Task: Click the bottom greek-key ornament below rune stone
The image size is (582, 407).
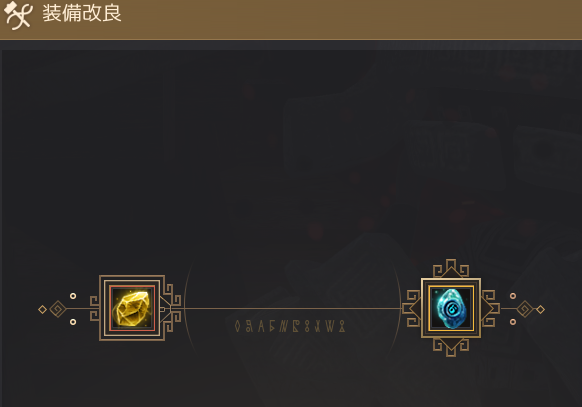Action: (x=451, y=348)
